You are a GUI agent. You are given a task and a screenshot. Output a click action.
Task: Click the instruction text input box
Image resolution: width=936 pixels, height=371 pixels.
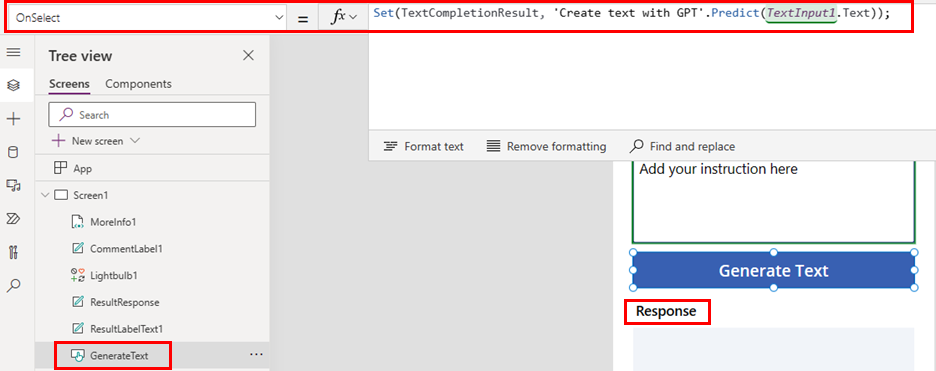click(774, 202)
